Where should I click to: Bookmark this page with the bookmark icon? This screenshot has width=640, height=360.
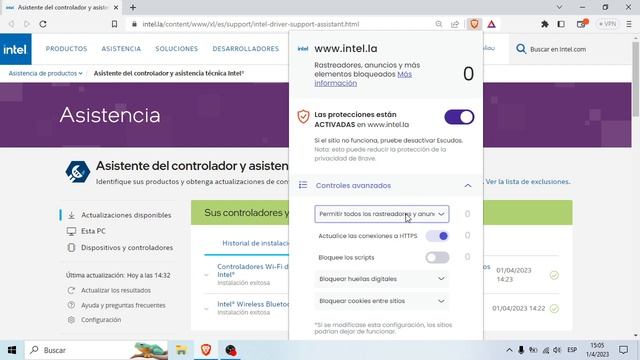(x=114, y=24)
